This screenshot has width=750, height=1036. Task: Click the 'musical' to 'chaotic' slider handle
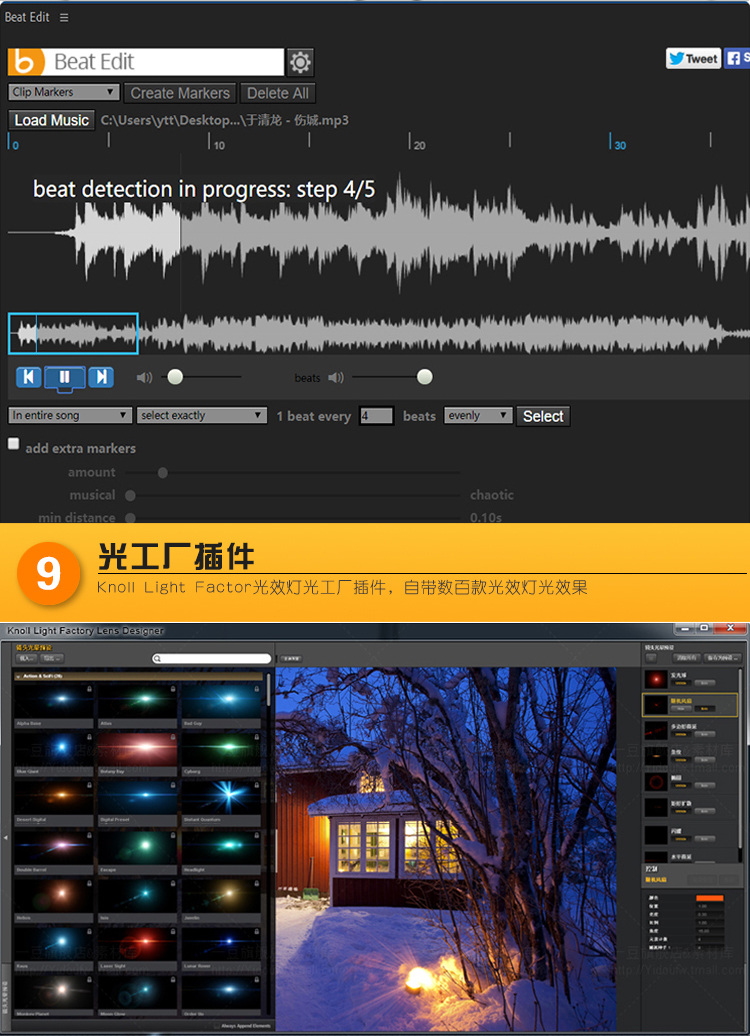click(x=131, y=496)
